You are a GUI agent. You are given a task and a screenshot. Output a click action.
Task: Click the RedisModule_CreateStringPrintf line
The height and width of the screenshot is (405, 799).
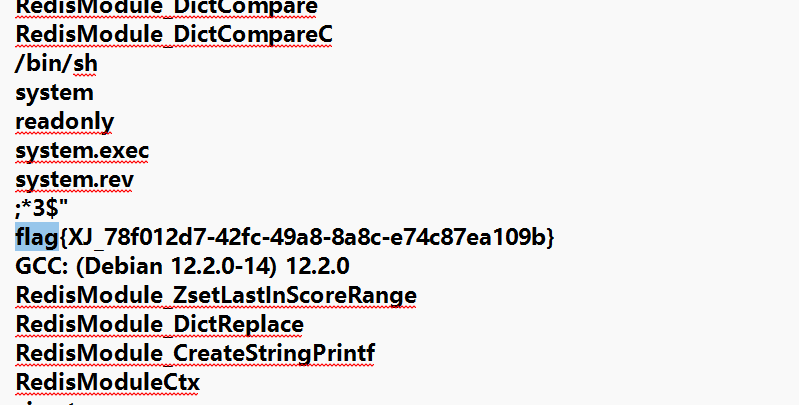click(195, 354)
